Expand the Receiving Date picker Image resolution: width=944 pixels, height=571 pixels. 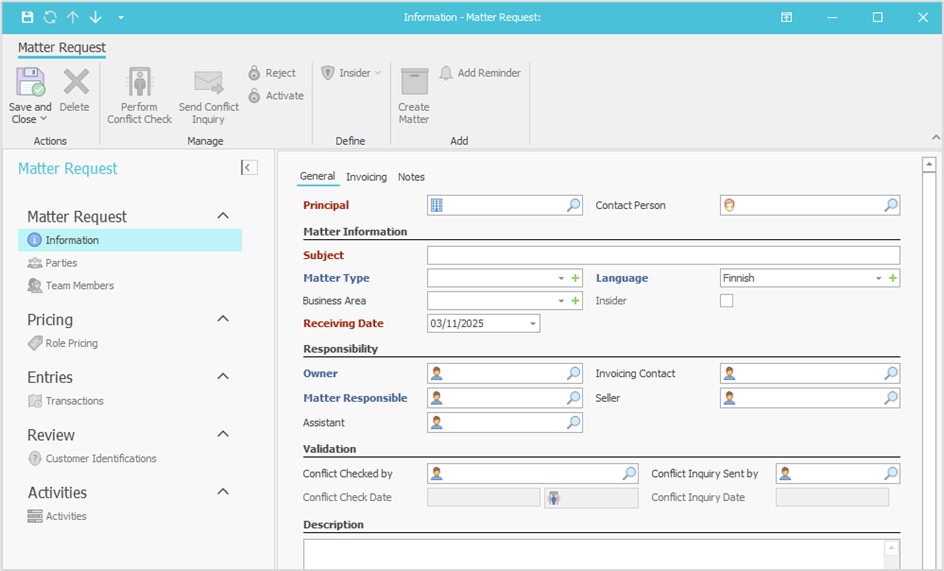coord(533,324)
